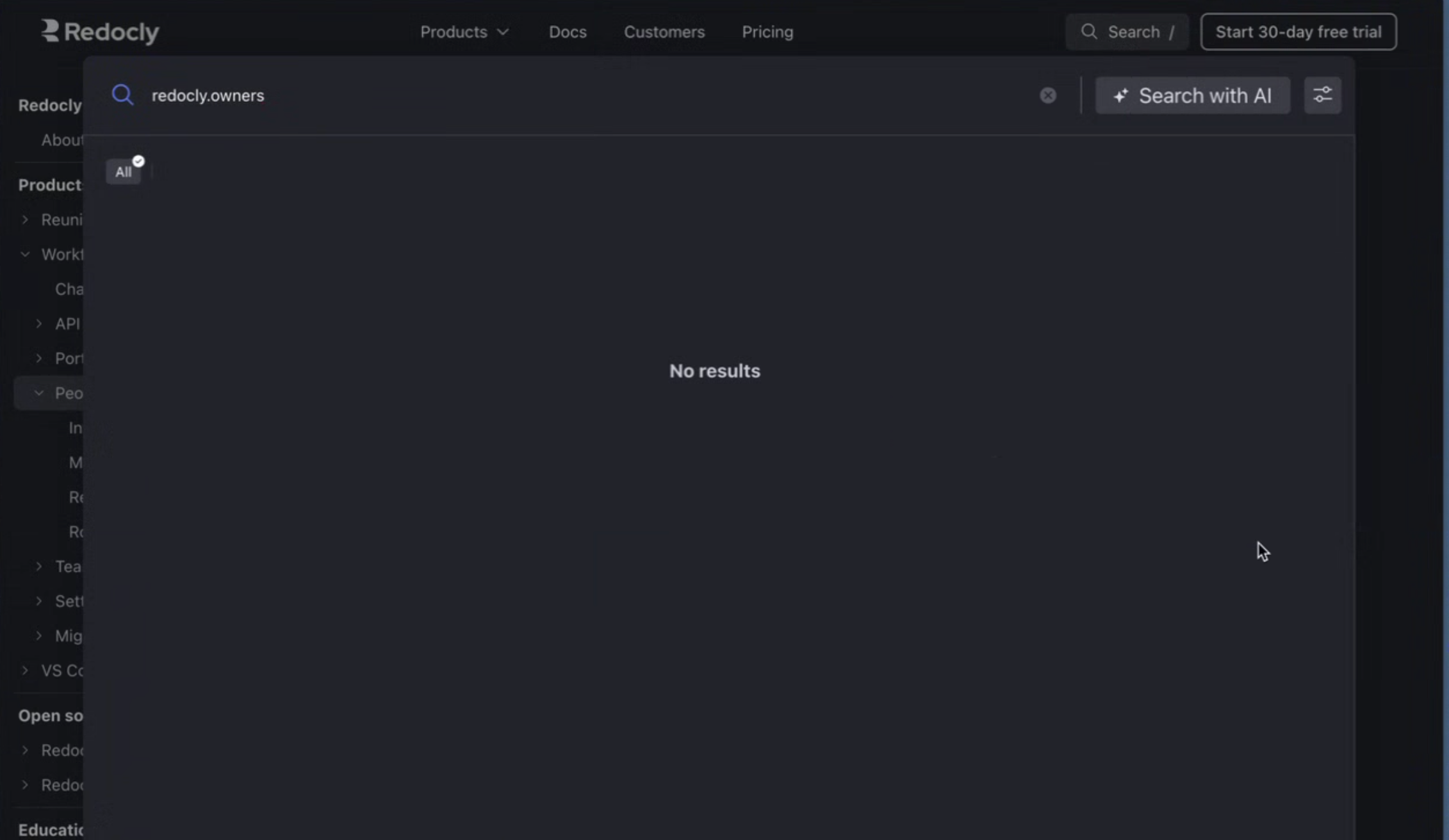Select the All results filter chip

tap(124, 172)
